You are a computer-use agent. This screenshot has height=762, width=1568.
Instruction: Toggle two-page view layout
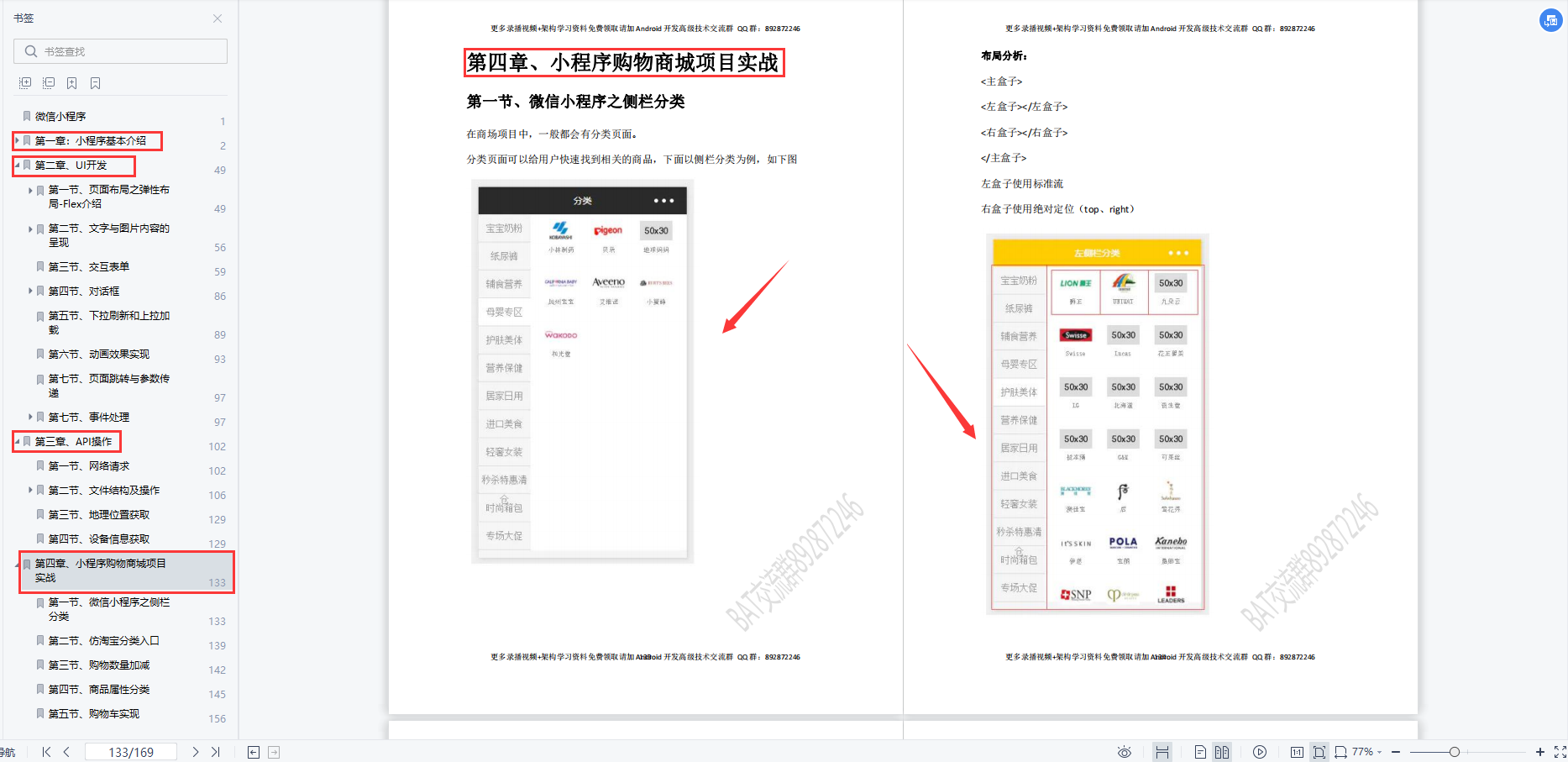point(1222,752)
